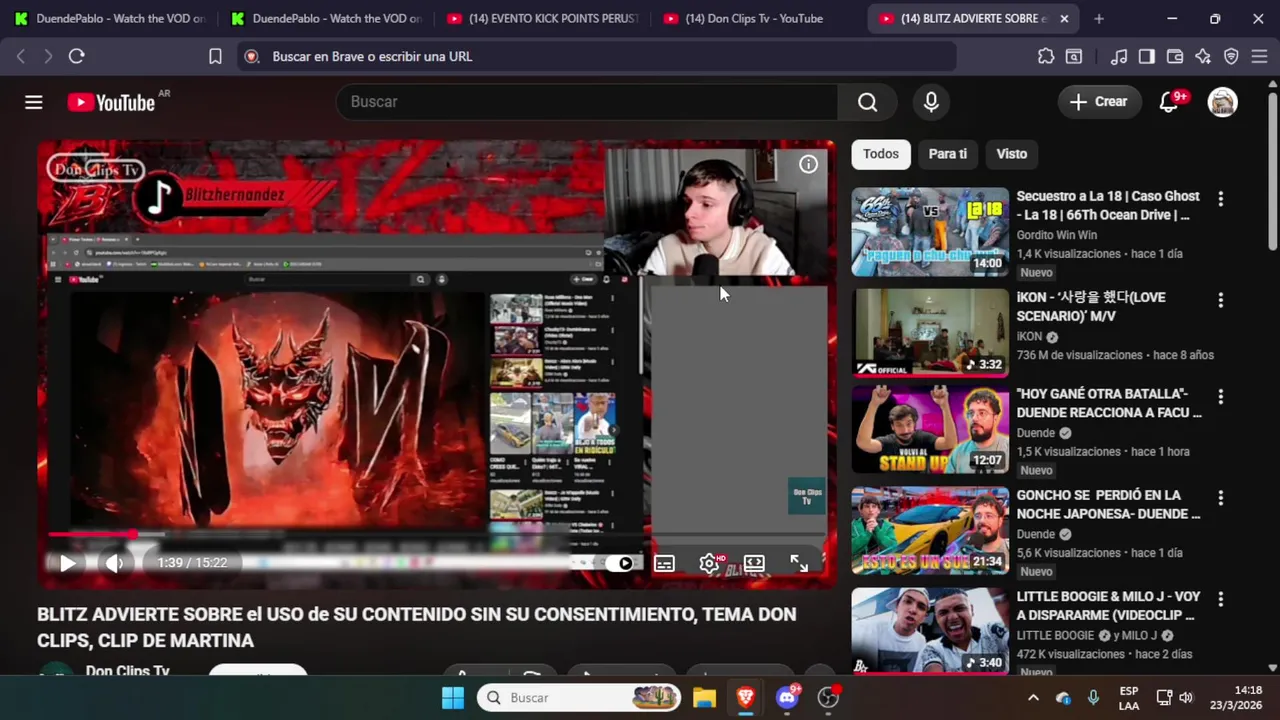This screenshot has height=720, width=1280.
Task: Bookmark this page in Brave
Action: pyautogui.click(x=215, y=56)
